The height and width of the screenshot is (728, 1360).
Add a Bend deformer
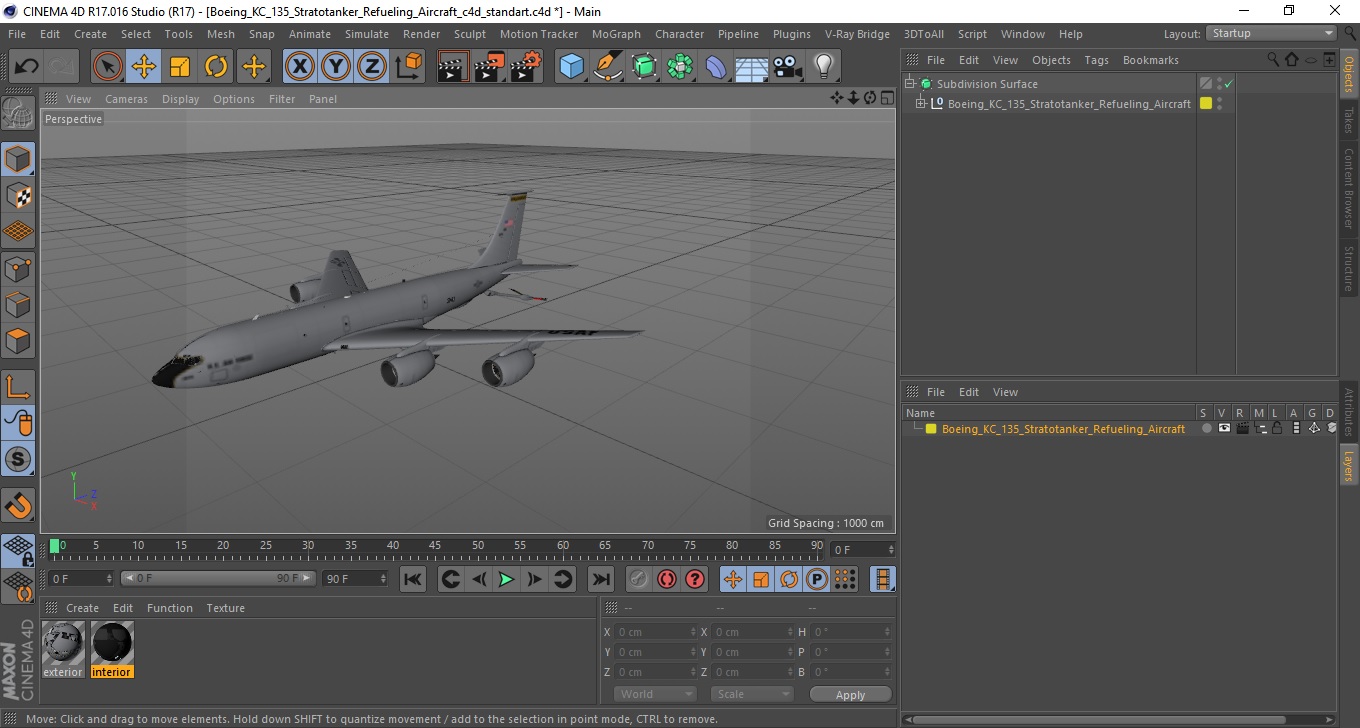click(x=716, y=67)
